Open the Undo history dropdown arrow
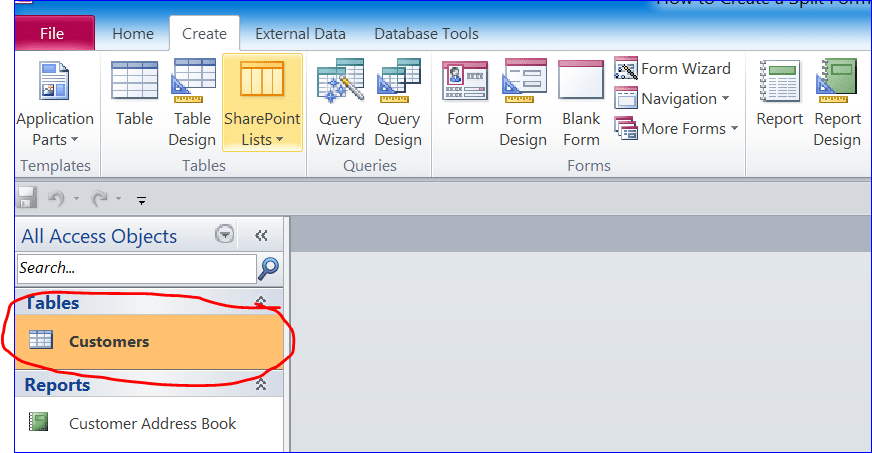Viewport: 872px width, 453px height. click(76, 198)
